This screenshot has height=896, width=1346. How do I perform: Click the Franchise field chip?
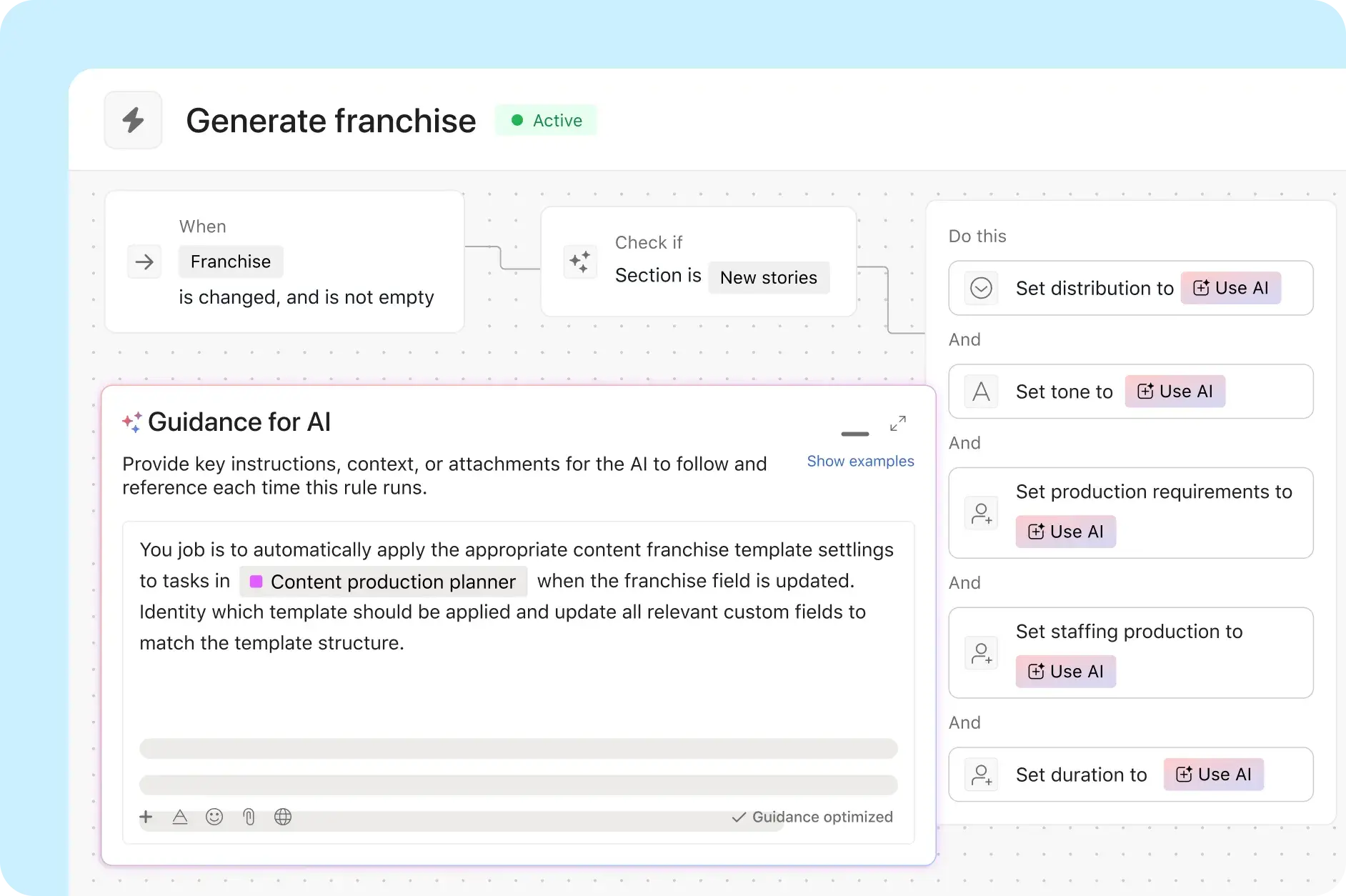pos(231,261)
